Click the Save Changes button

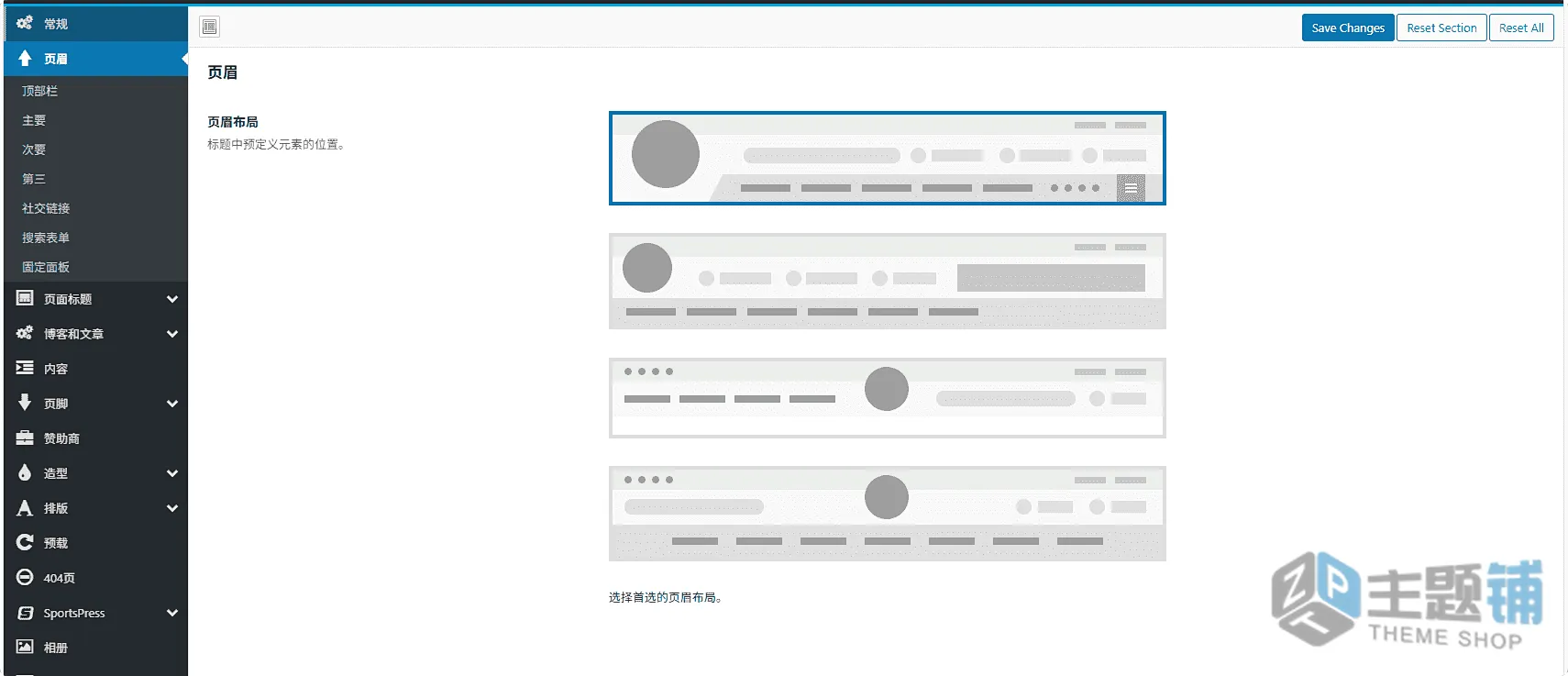pos(1348,28)
